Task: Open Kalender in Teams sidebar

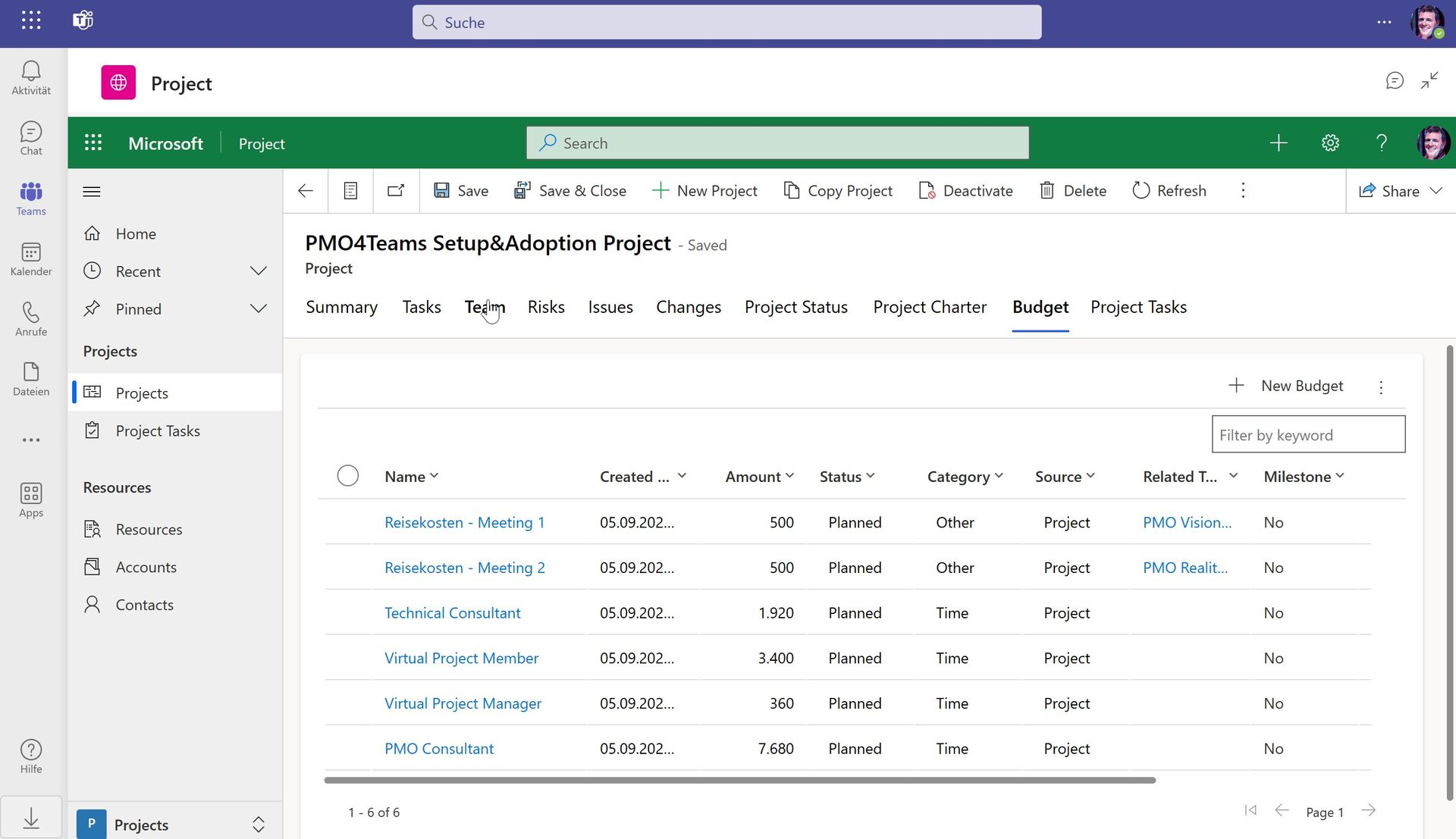Action: pos(31,258)
